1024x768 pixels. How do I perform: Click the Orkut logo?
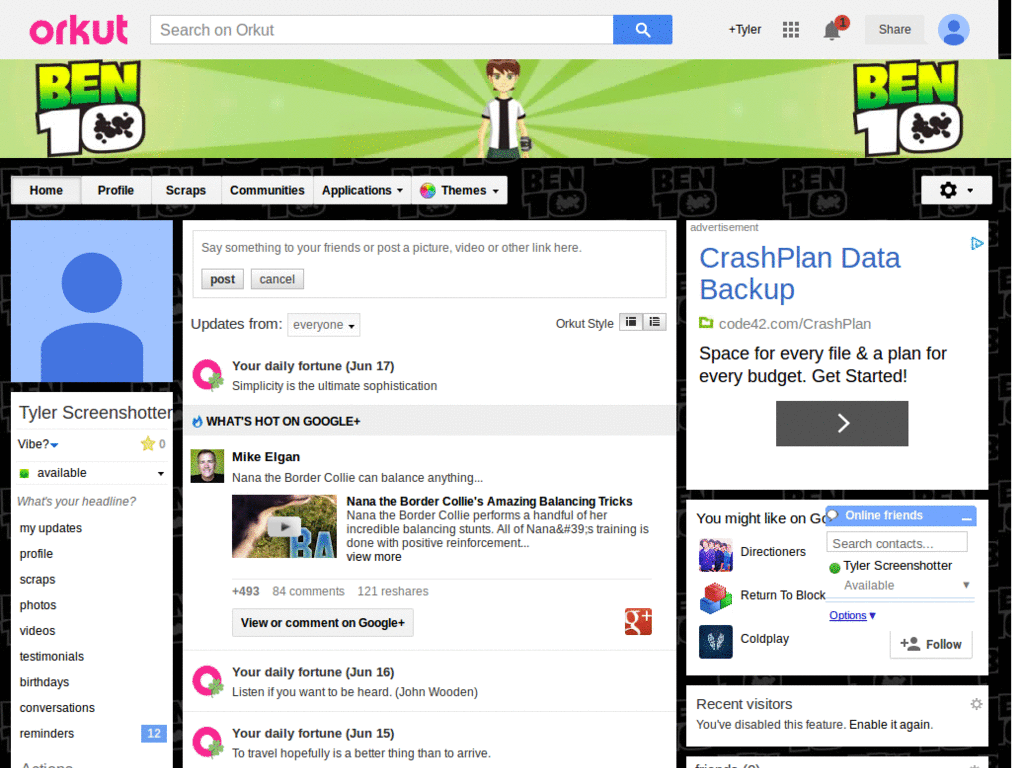tap(78, 30)
